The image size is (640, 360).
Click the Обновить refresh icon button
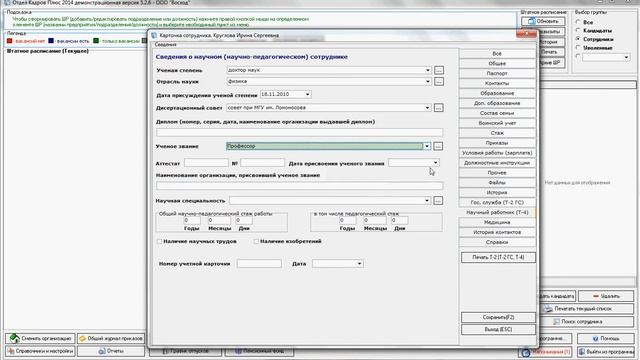tap(543, 21)
